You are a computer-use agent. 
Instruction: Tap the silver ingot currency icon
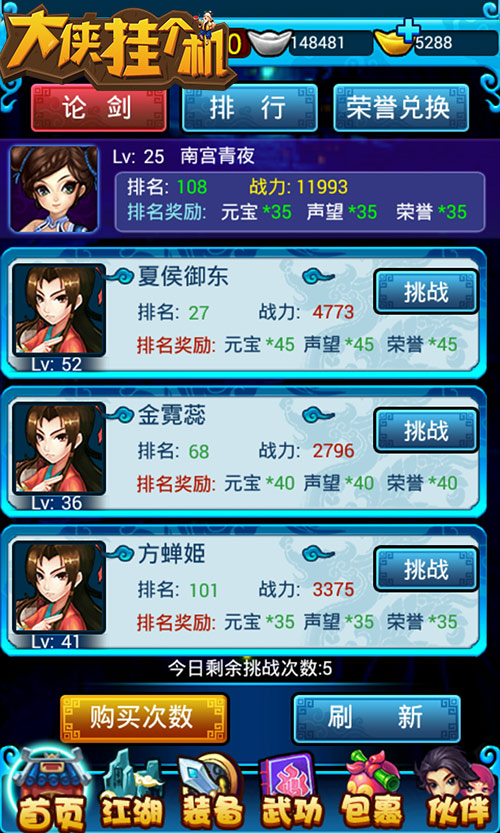(269, 42)
